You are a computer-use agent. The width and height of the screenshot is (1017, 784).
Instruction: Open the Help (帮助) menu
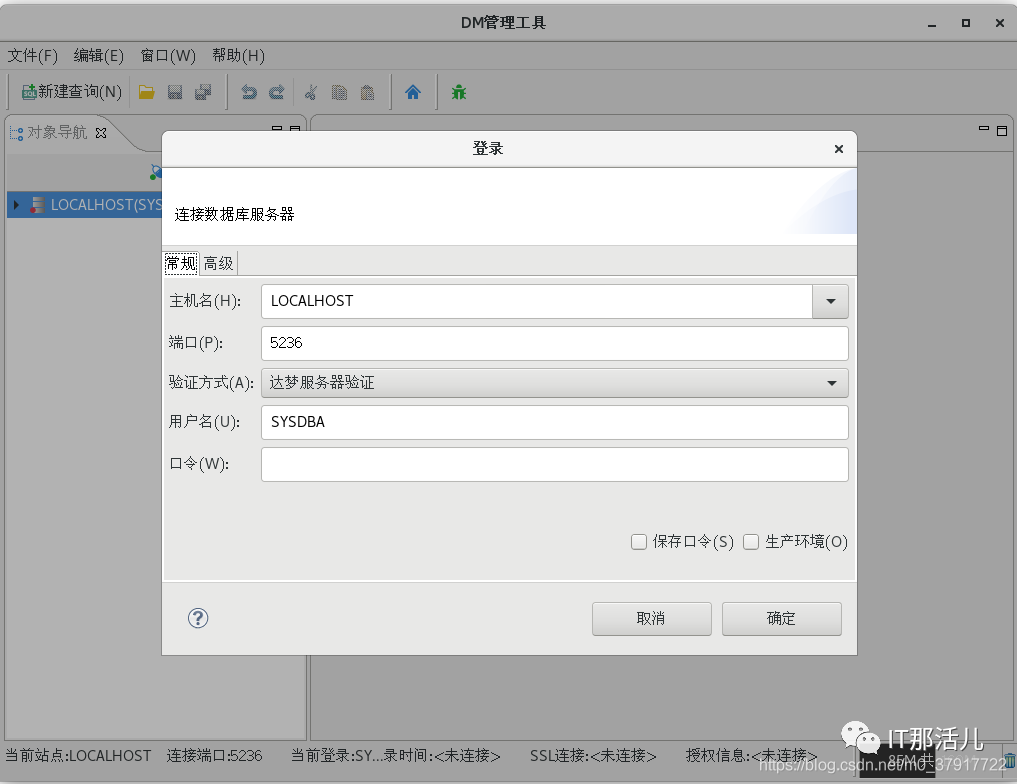coord(238,56)
